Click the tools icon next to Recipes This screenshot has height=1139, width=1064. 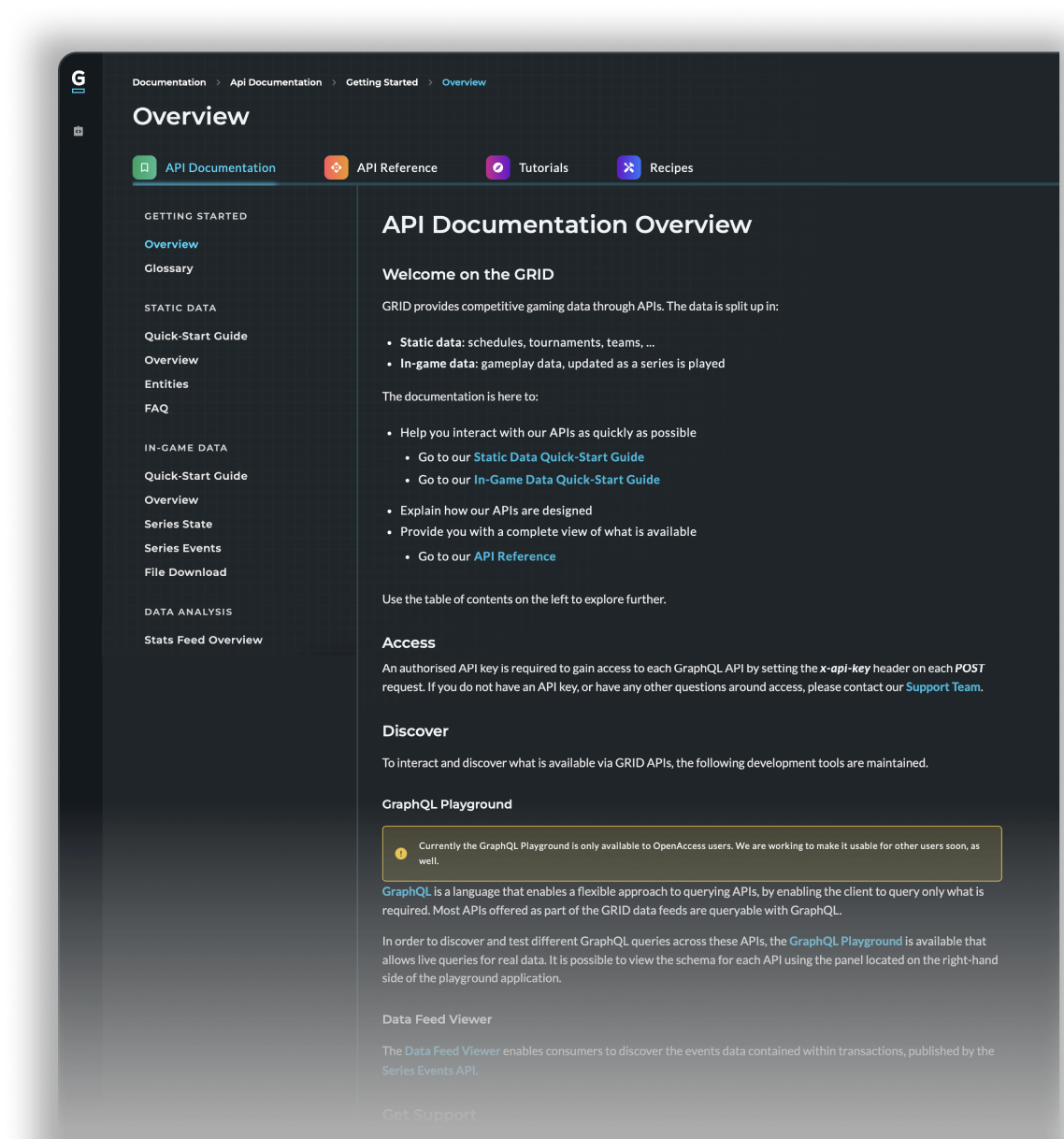pos(628,166)
